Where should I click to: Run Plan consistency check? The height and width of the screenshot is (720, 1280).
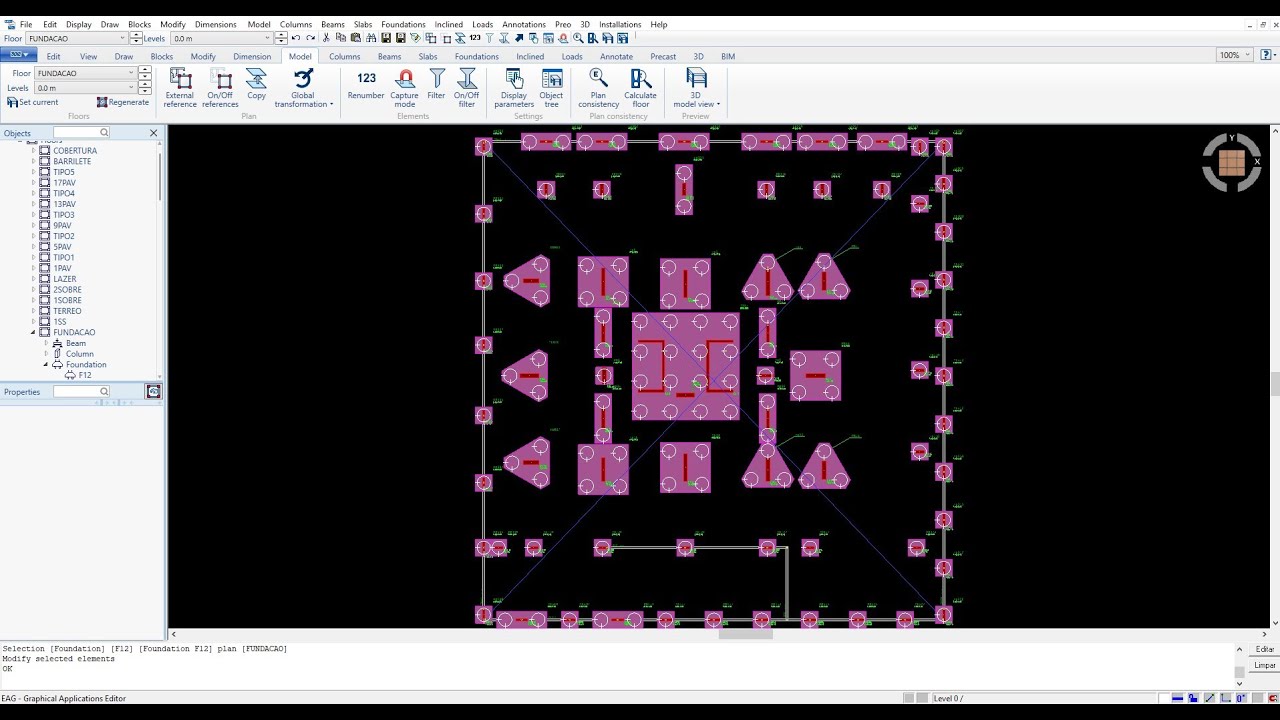pos(598,88)
